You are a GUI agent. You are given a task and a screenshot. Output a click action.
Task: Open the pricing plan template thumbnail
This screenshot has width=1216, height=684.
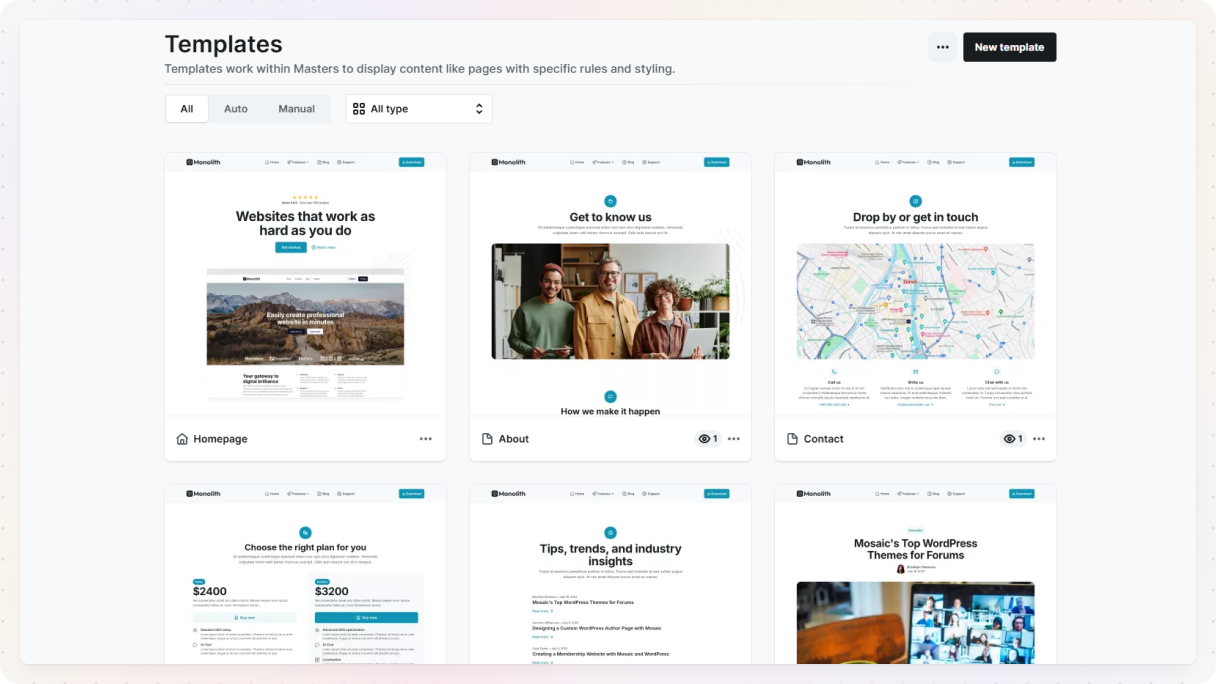305,575
